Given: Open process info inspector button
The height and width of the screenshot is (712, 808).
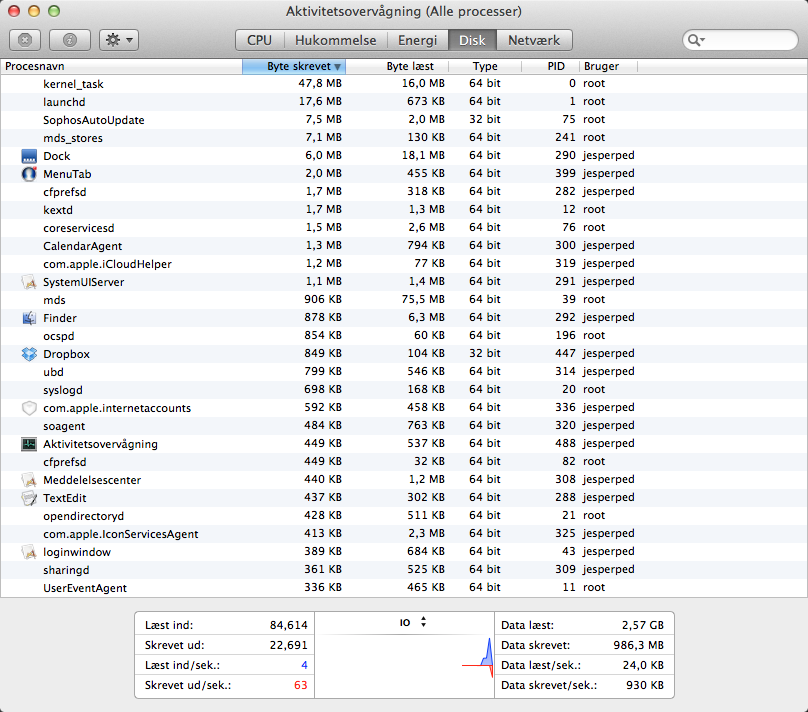Looking at the screenshot, I should 70,40.
